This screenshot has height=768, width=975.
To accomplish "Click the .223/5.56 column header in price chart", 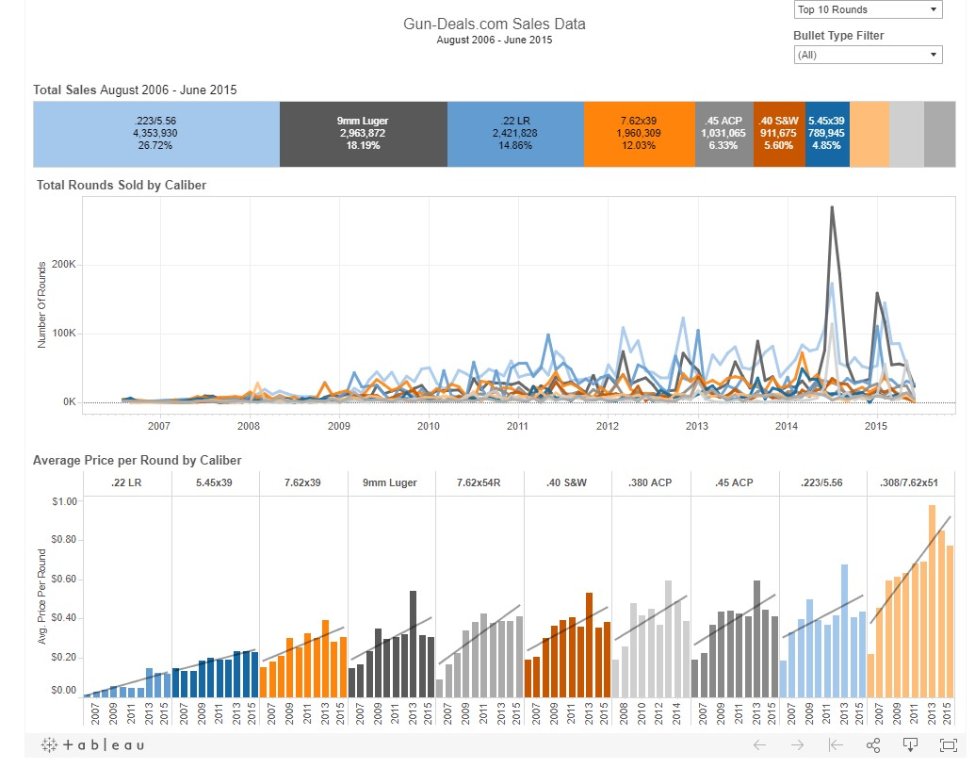I will [823, 483].
